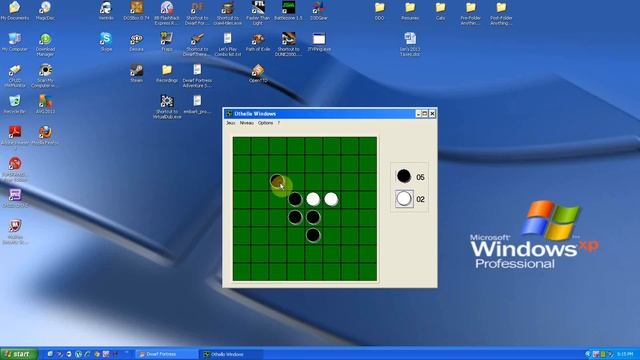Select the Cats folder on desktop
This screenshot has height=360, width=640.
point(440,11)
